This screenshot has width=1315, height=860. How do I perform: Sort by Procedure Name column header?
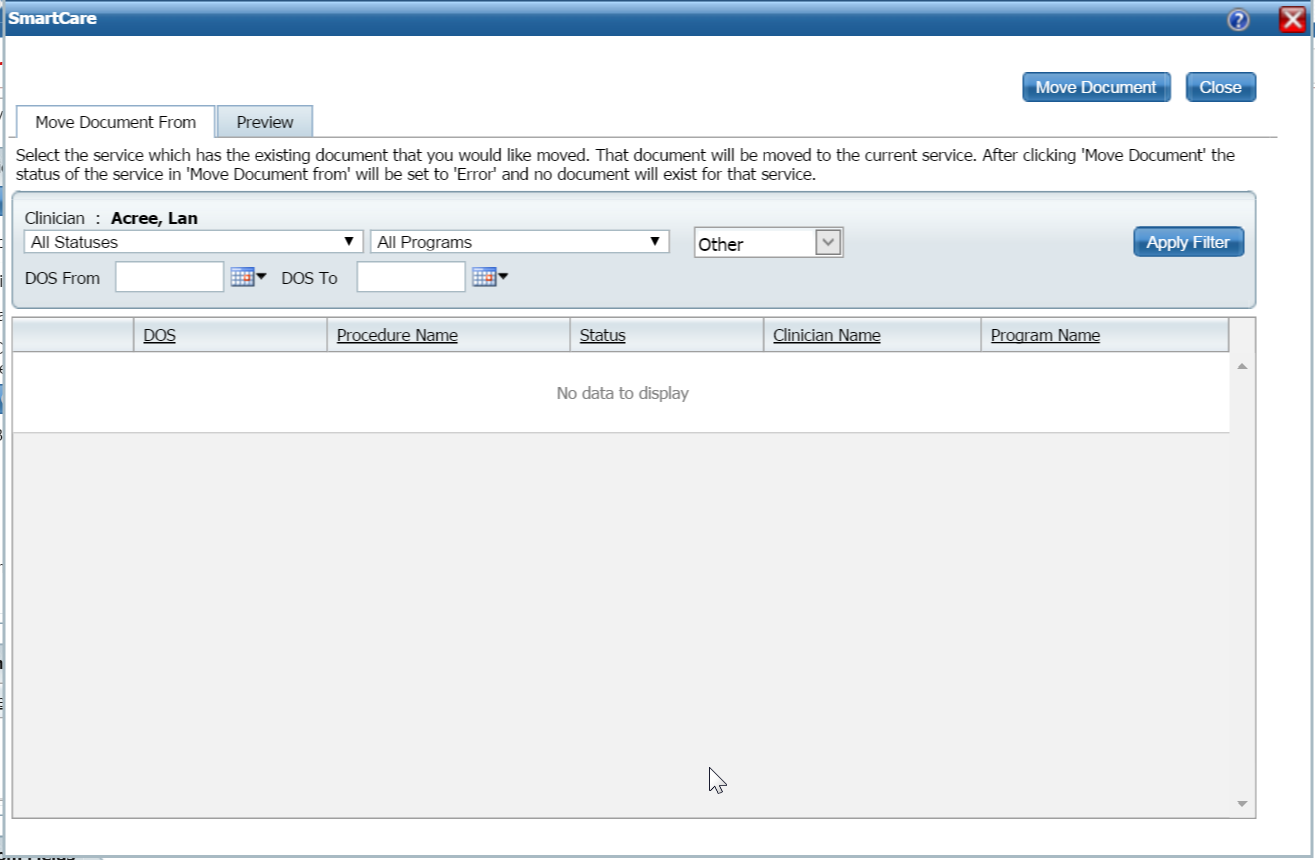[397, 336]
